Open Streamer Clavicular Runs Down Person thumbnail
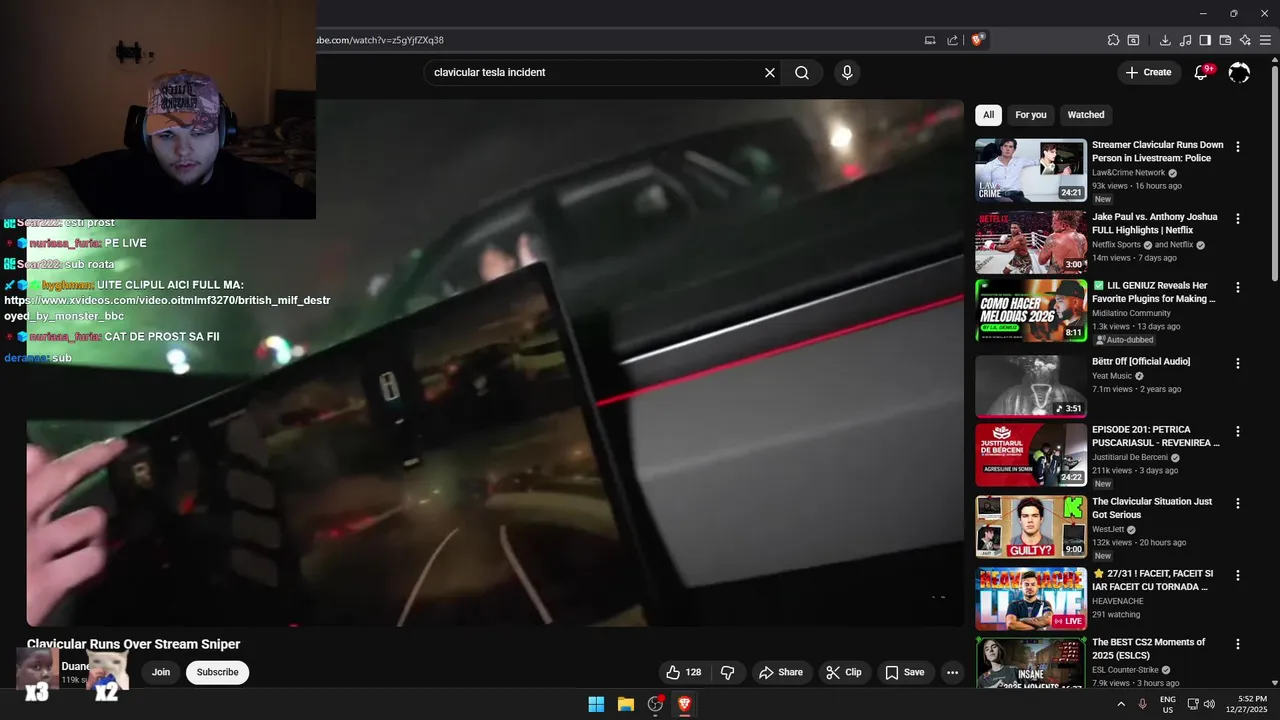Screen dimensions: 1280x720 [1031, 170]
